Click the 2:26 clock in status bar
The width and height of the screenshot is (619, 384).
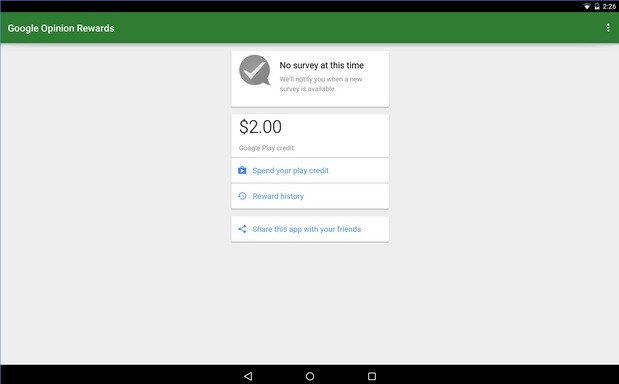coord(609,6)
